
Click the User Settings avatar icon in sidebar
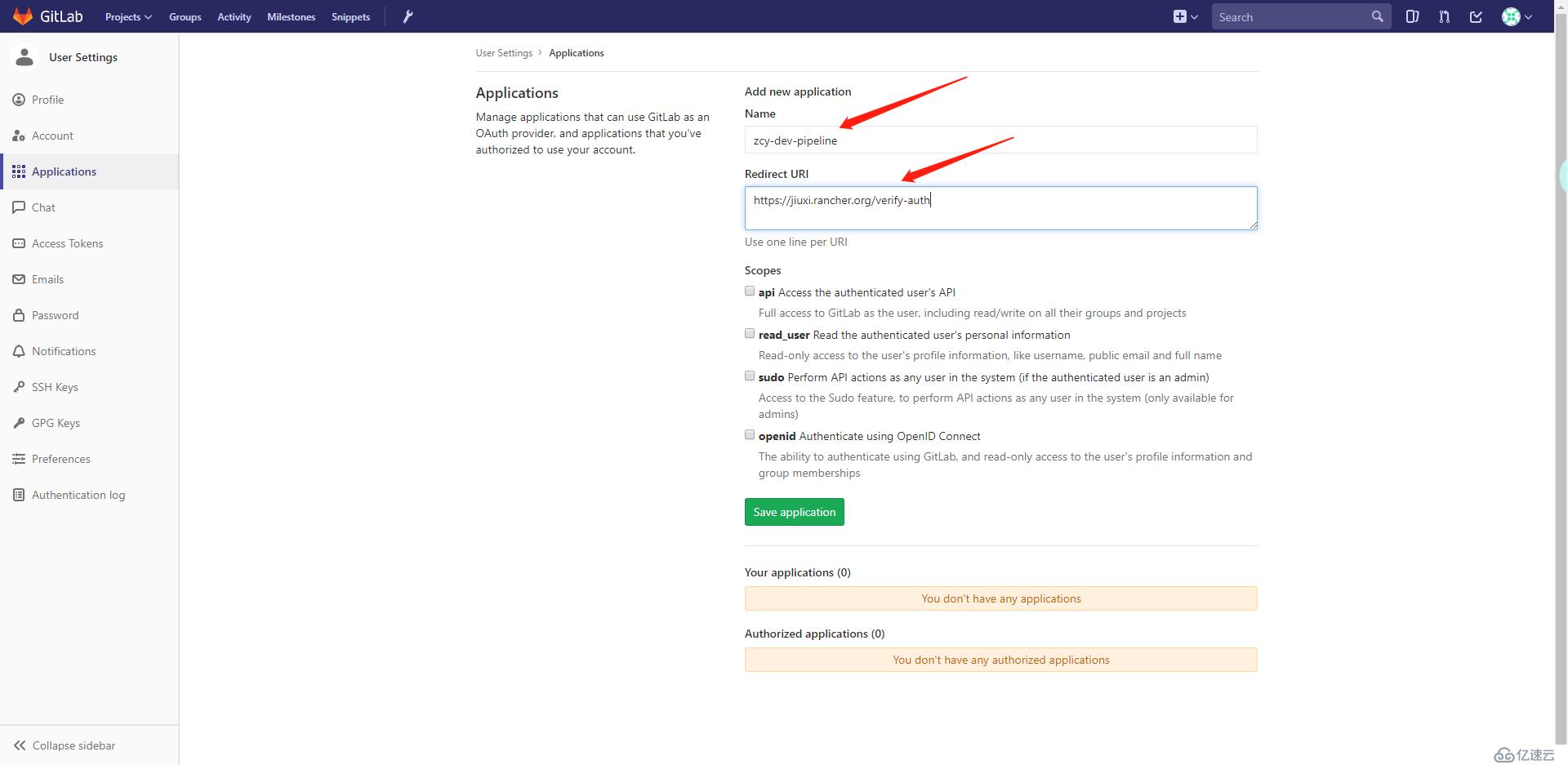24,57
